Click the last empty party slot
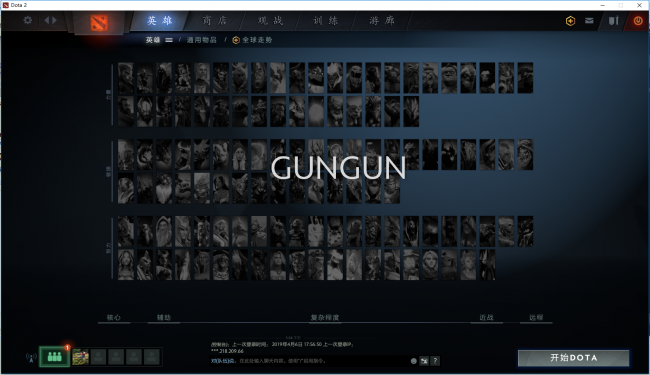 (152, 357)
